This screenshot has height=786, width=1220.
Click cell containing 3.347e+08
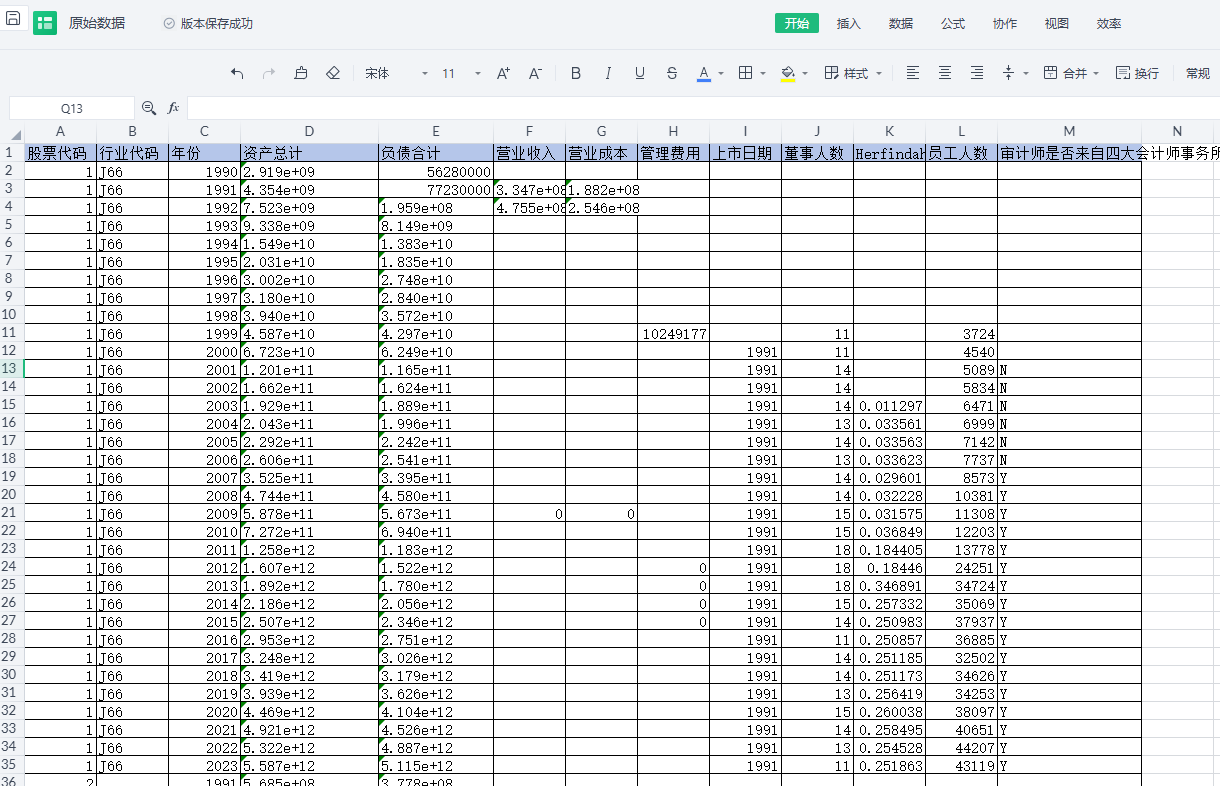pos(529,189)
